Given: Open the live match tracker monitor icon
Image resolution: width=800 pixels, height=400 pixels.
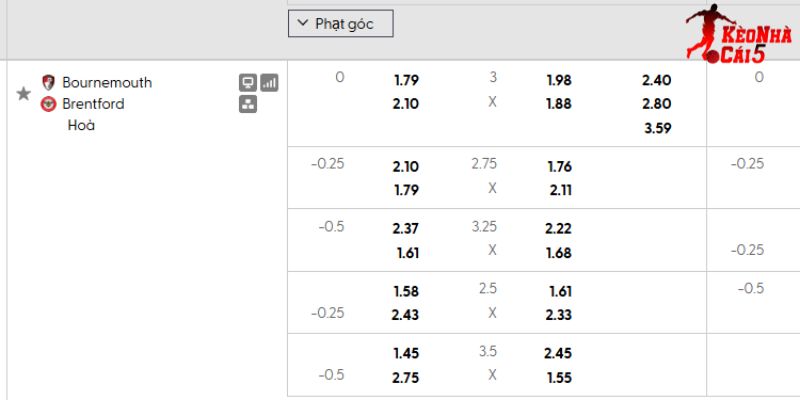Looking at the screenshot, I should click(248, 83).
